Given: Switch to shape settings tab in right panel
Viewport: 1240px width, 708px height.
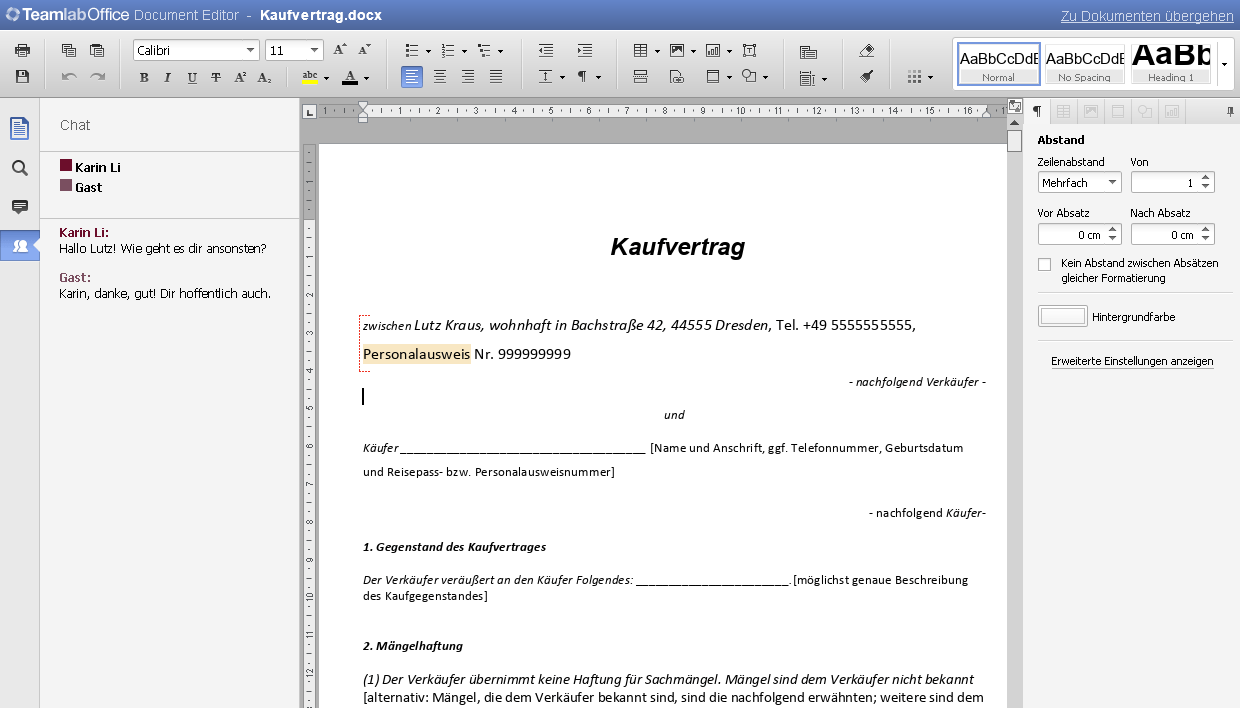Looking at the screenshot, I should point(1145,111).
